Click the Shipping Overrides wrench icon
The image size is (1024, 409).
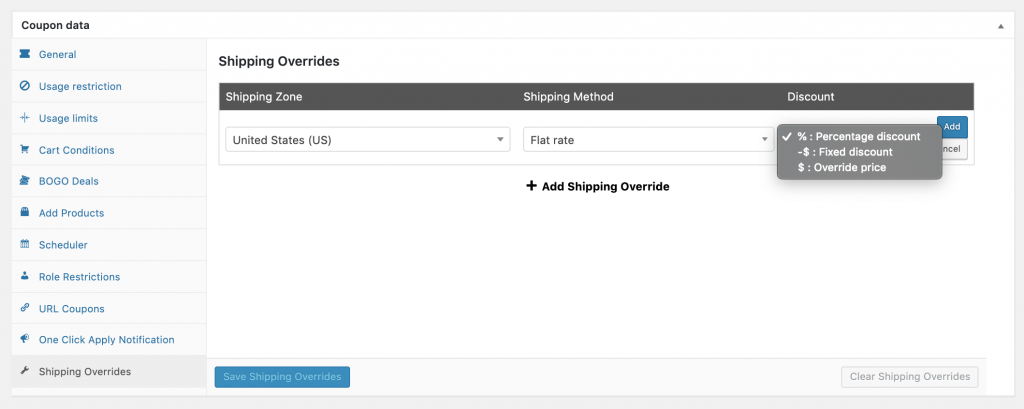click(24, 372)
